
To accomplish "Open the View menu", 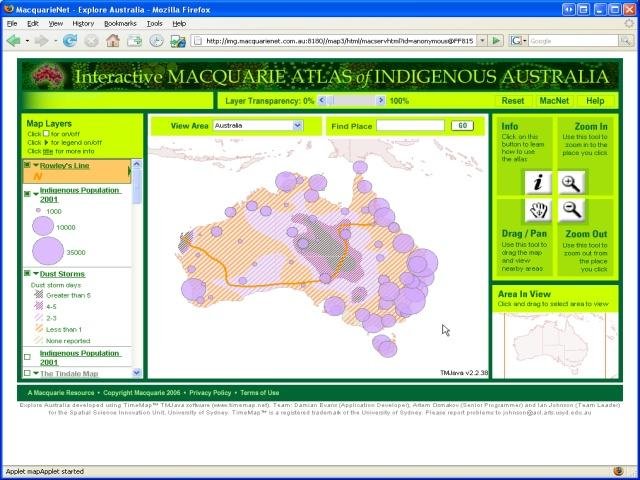I will coord(56,24).
